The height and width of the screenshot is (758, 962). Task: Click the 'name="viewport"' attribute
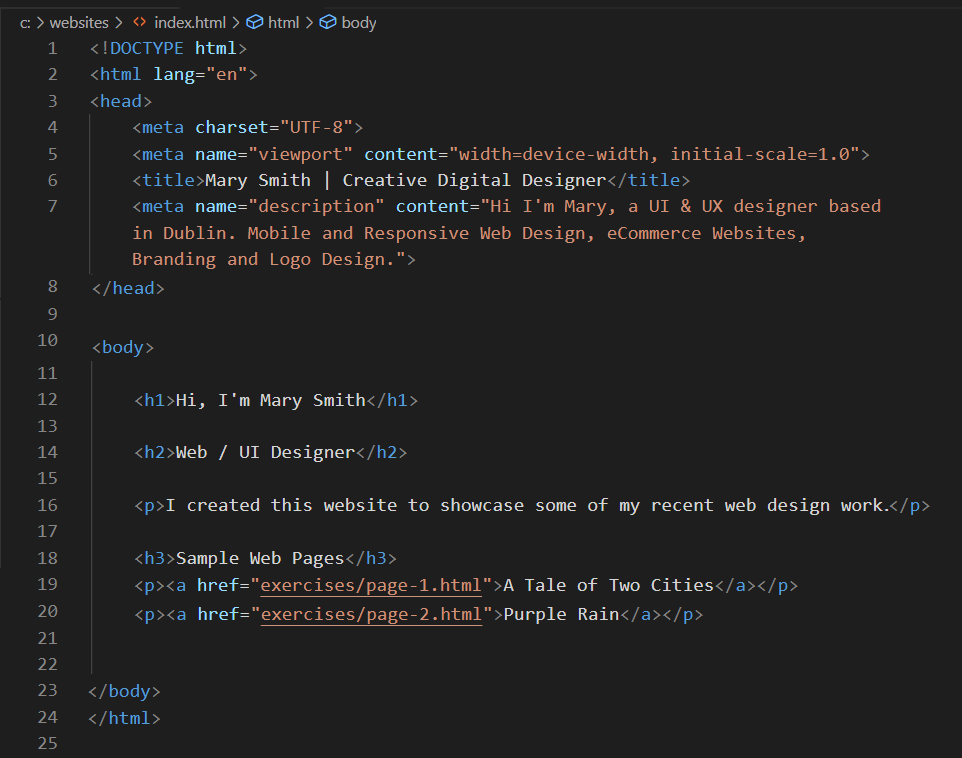click(x=274, y=154)
